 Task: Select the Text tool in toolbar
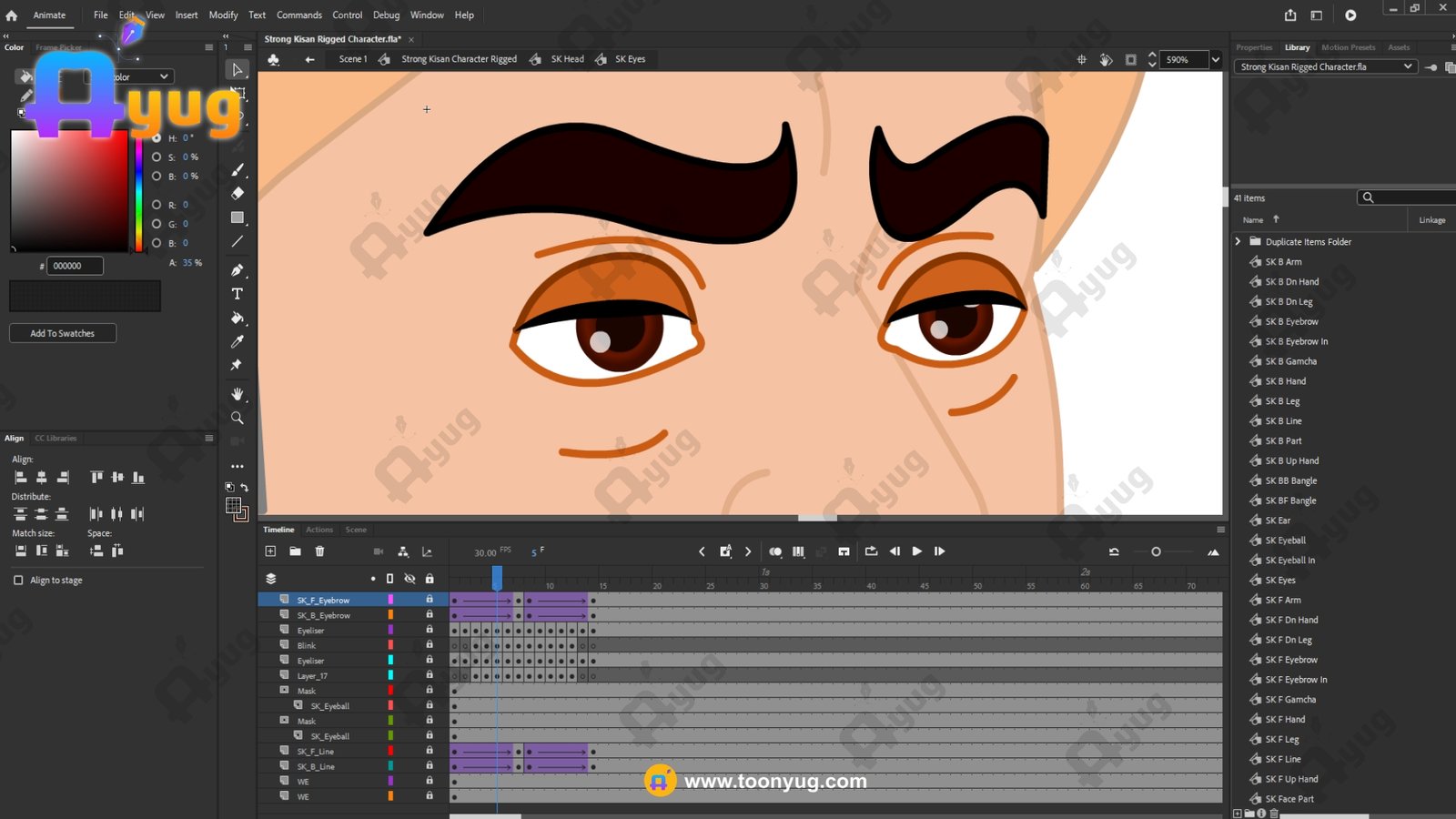pos(238,294)
